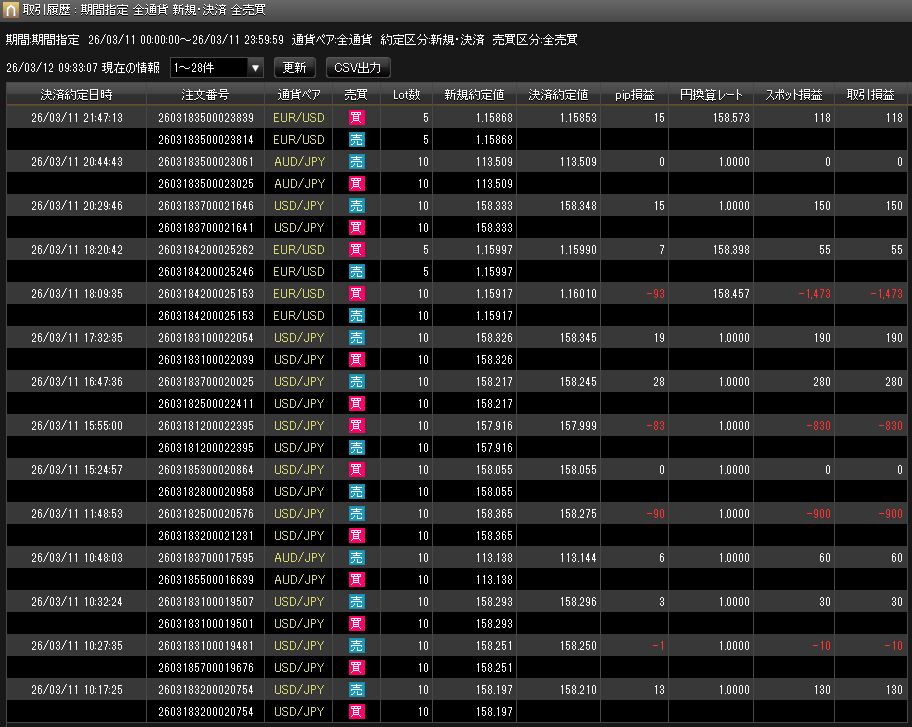Screen dimensions: 912x727
Task: Sort by the 取引損益 column header
Action: coord(869,95)
